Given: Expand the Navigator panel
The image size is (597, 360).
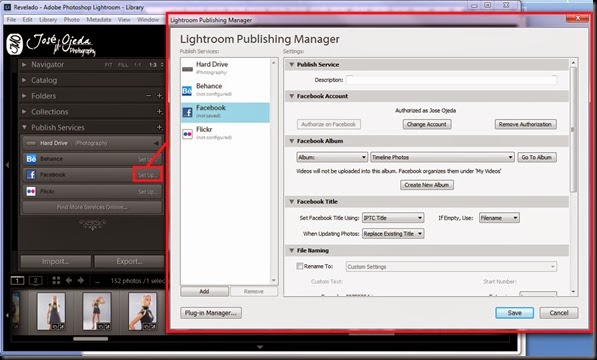Looking at the screenshot, I should (x=24, y=65).
